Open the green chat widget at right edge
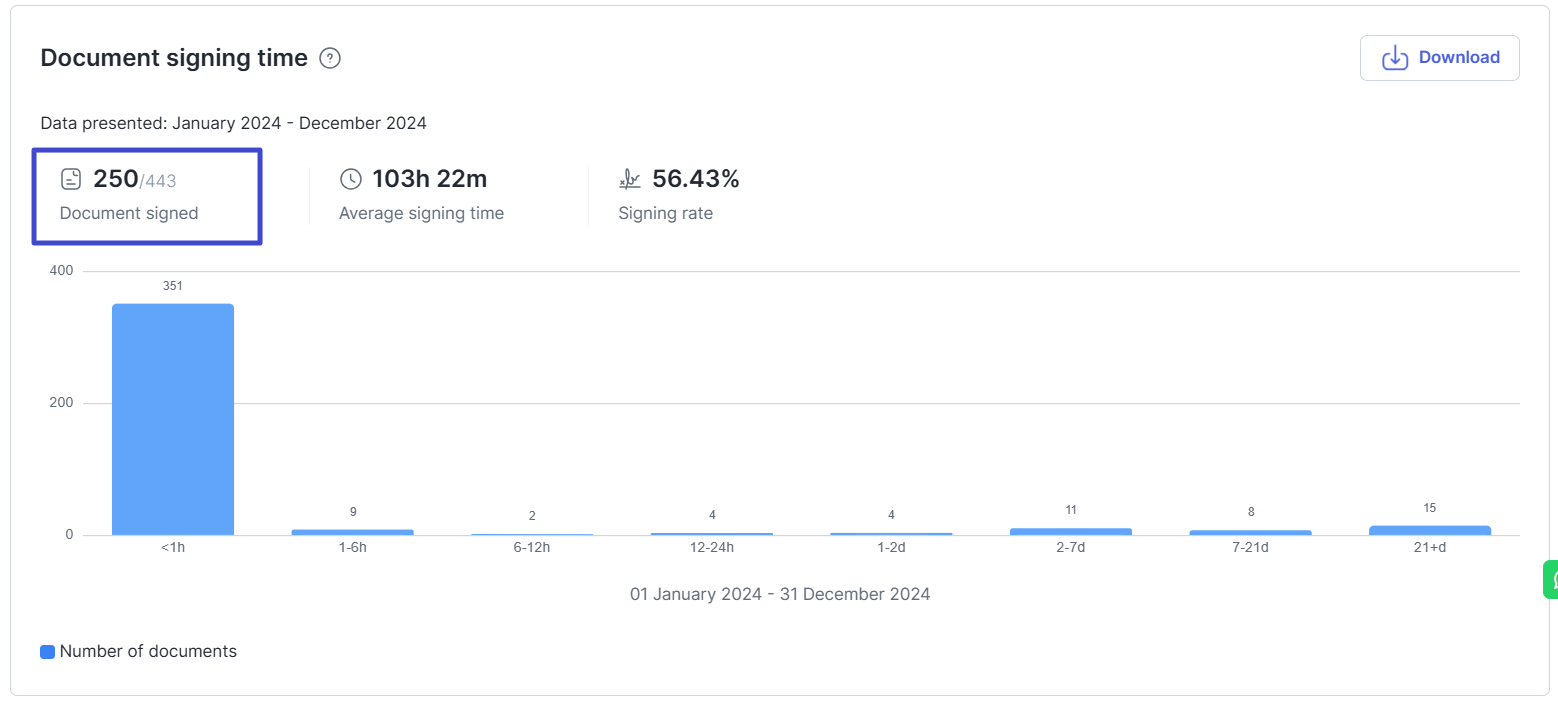This screenshot has height=704, width=1558. [x=1551, y=580]
